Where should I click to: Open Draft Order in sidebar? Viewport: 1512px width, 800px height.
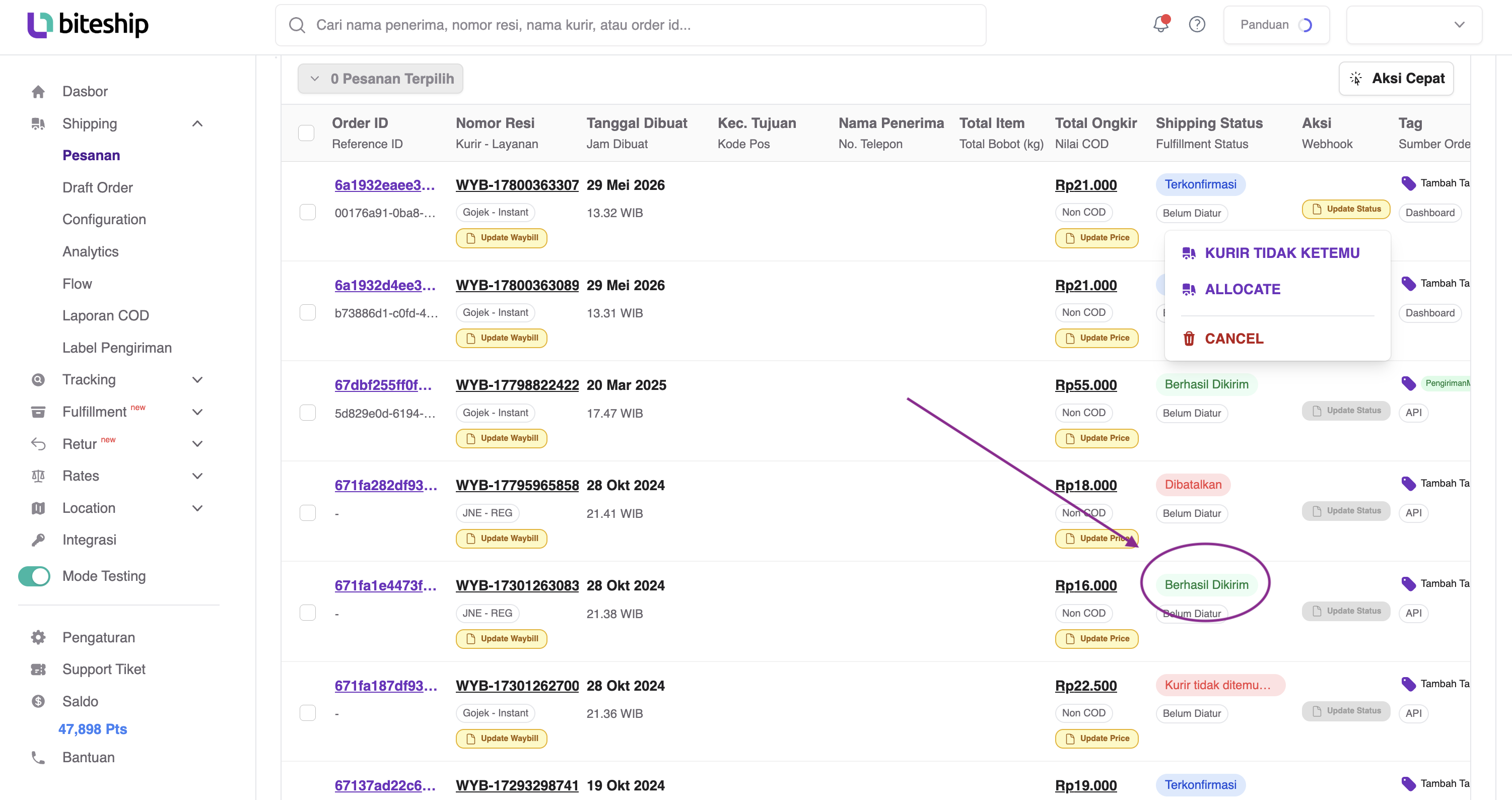pyautogui.click(x=97, y=188)
